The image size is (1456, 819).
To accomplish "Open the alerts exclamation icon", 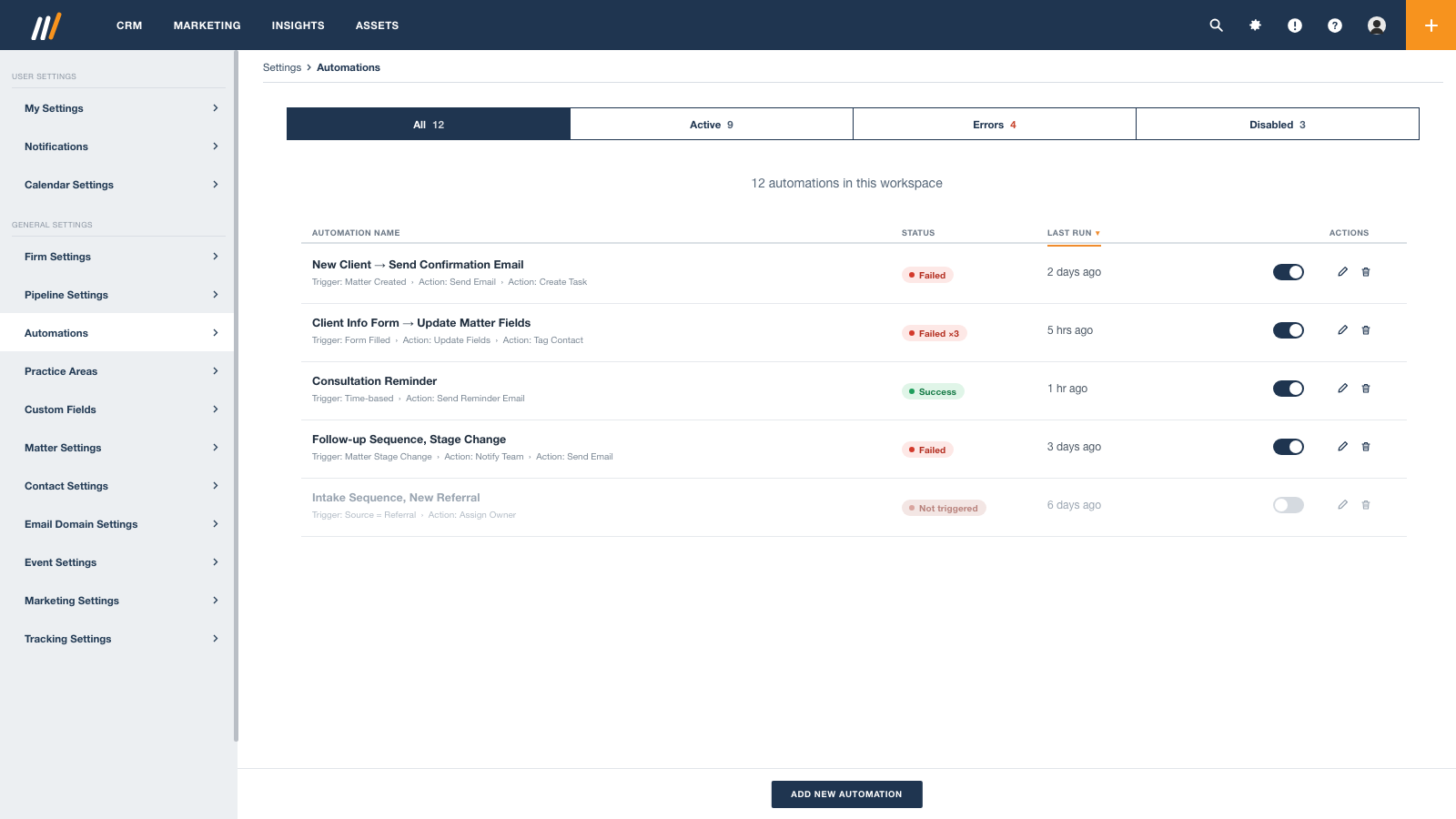I will [x=1295, y=25].
